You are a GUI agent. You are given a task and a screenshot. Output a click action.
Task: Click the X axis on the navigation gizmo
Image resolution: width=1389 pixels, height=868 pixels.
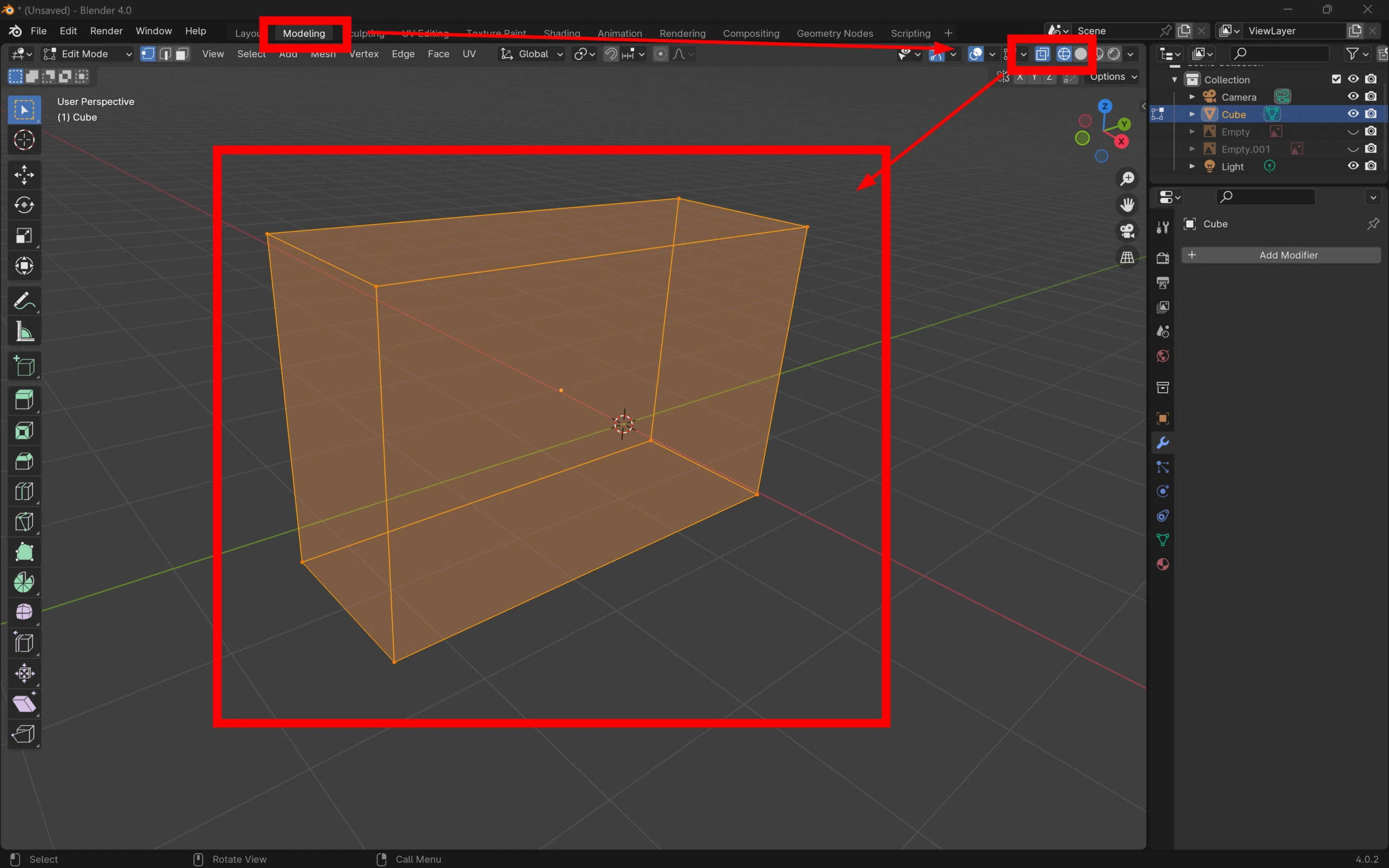[1121, 142]
